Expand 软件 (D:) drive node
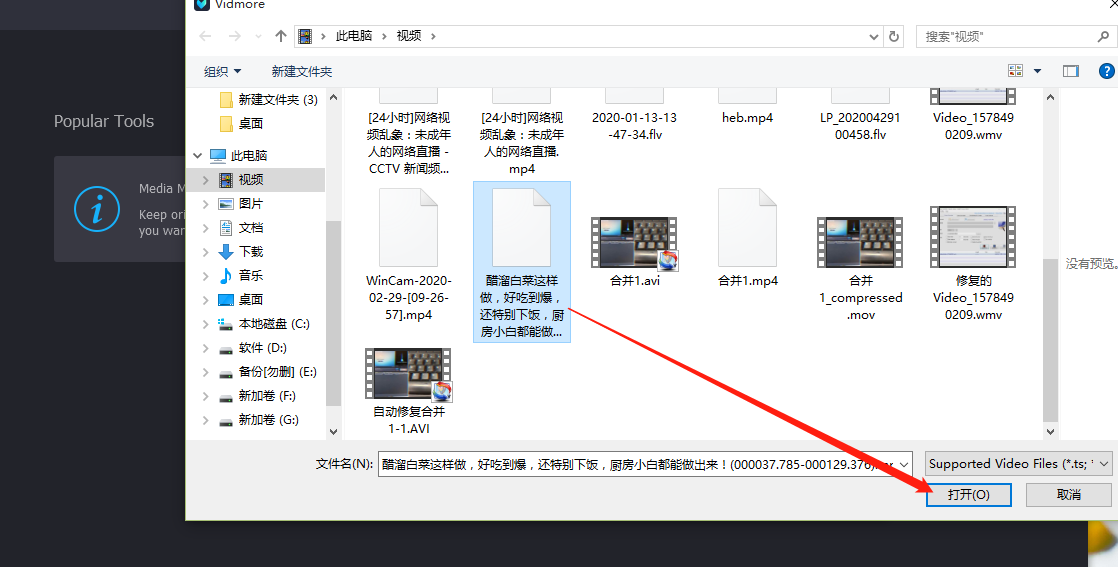 206,348
